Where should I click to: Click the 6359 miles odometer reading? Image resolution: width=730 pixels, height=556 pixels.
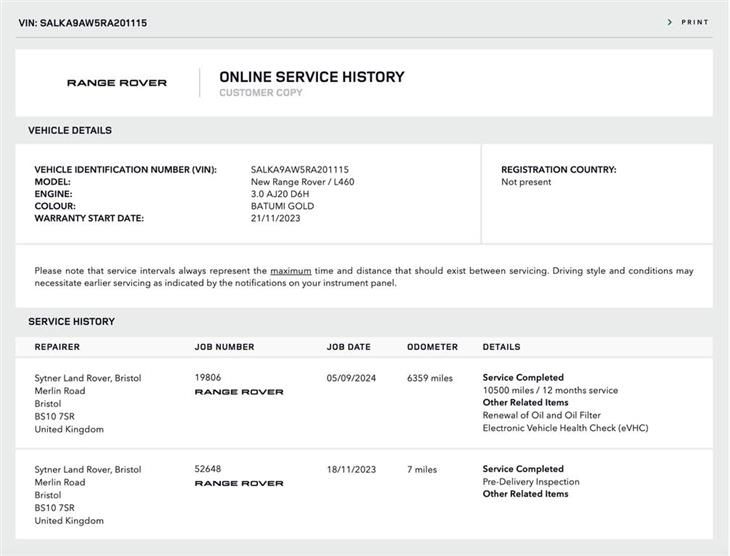click(x=430, y=378)
